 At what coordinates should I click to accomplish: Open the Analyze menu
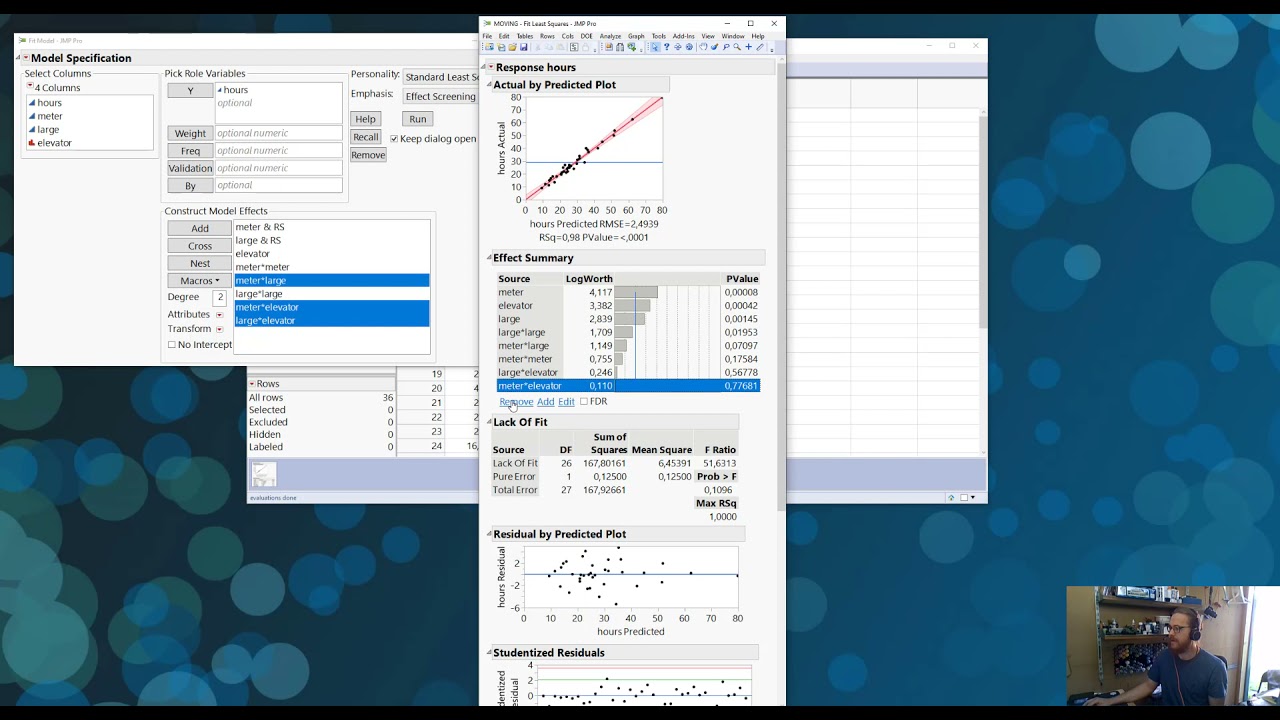(x=610, y=36)
